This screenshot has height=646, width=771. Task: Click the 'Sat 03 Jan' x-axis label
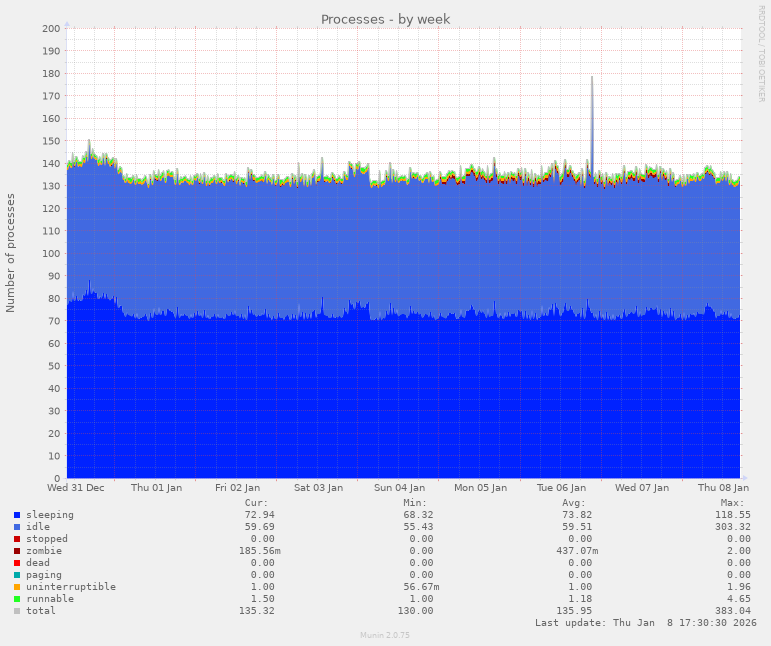(318, 488)
